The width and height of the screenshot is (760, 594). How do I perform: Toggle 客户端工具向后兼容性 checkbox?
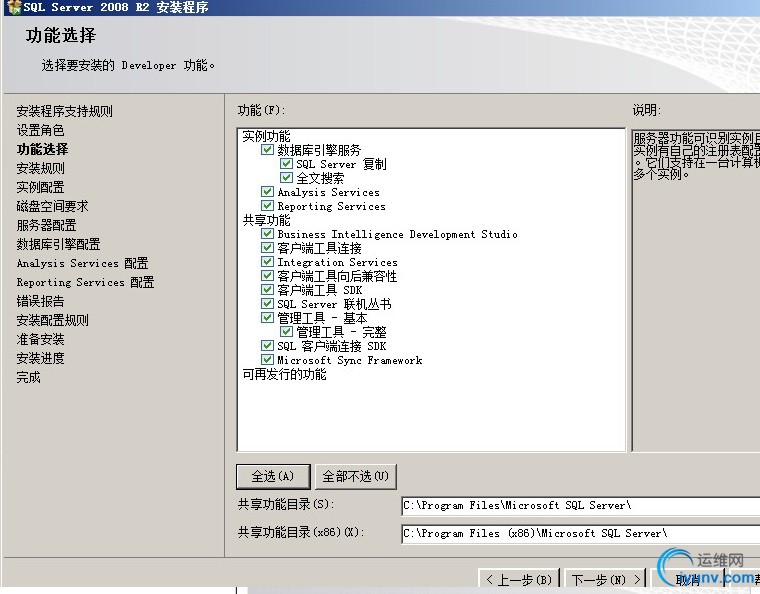coord(267,276)
